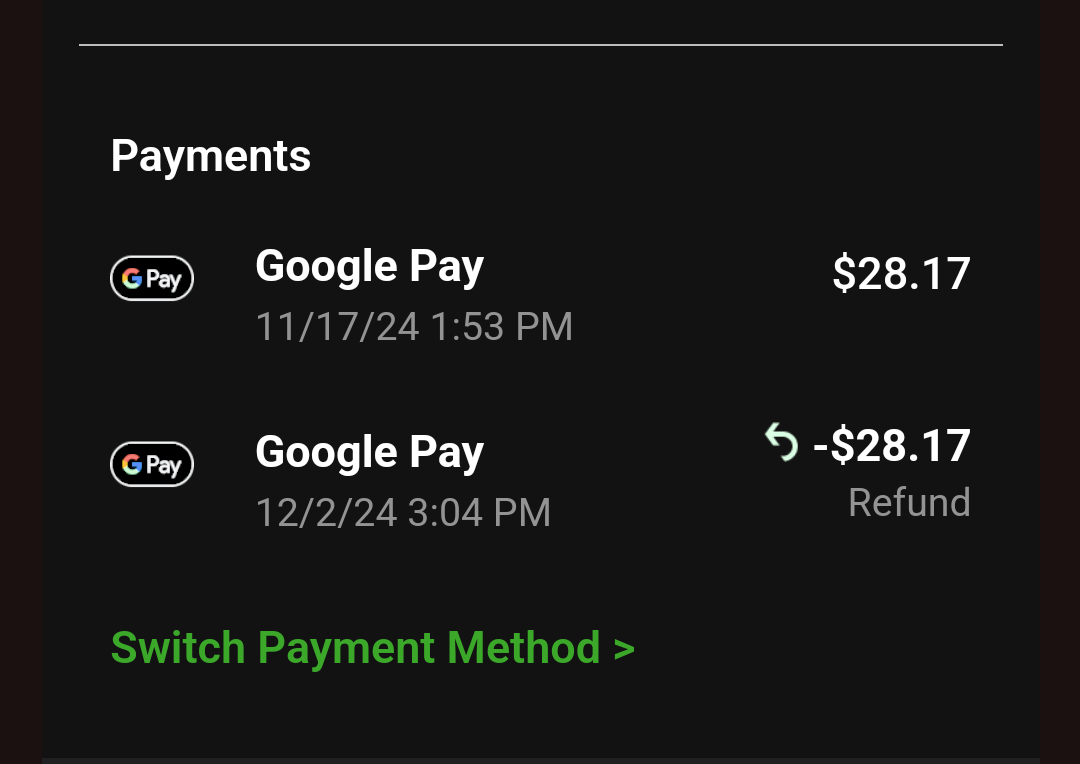Open the Switch Payment Method link

pos(355,648)
